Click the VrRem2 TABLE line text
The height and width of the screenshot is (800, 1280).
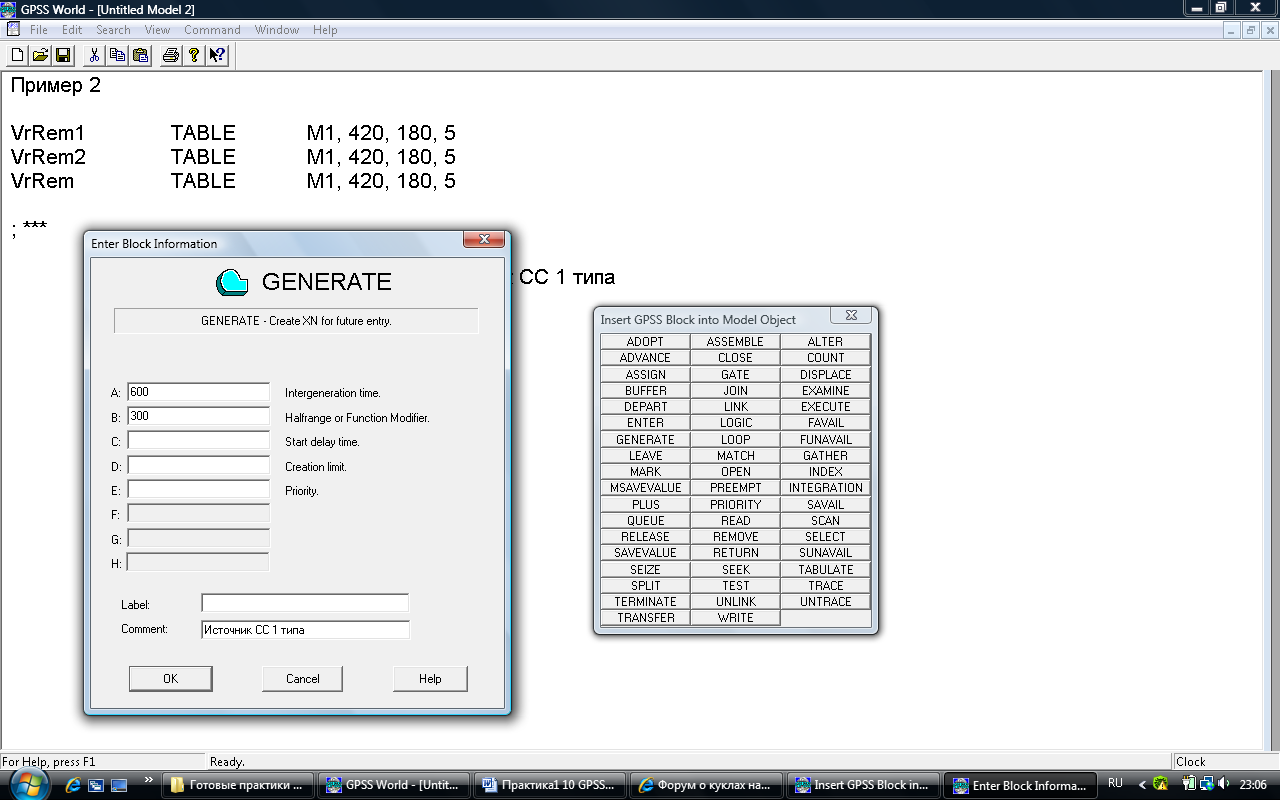click(233, 157)
